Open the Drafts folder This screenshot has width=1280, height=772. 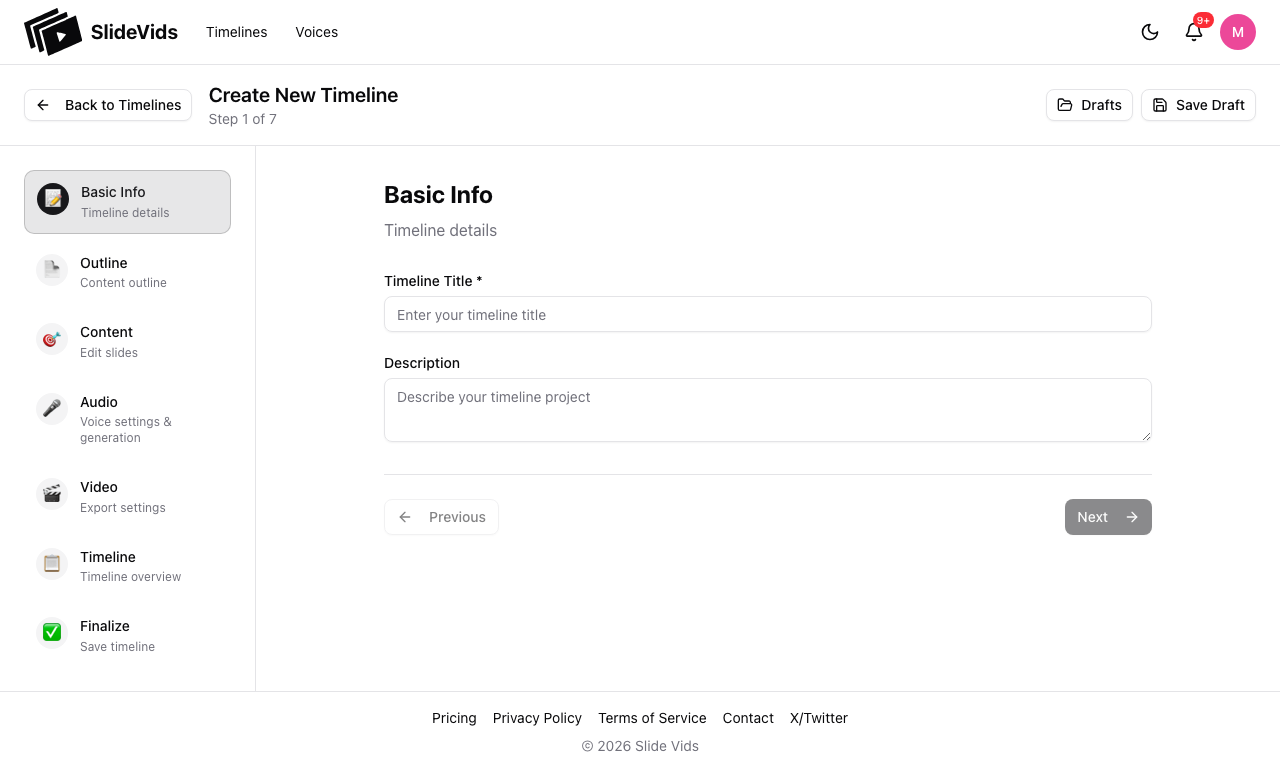coord(1089,105)
